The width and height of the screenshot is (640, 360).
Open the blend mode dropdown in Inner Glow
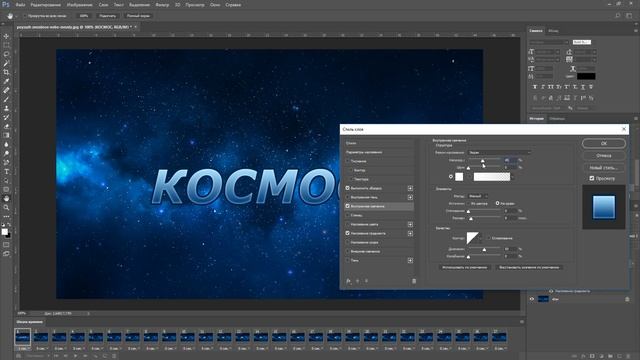tap(499, 152)
